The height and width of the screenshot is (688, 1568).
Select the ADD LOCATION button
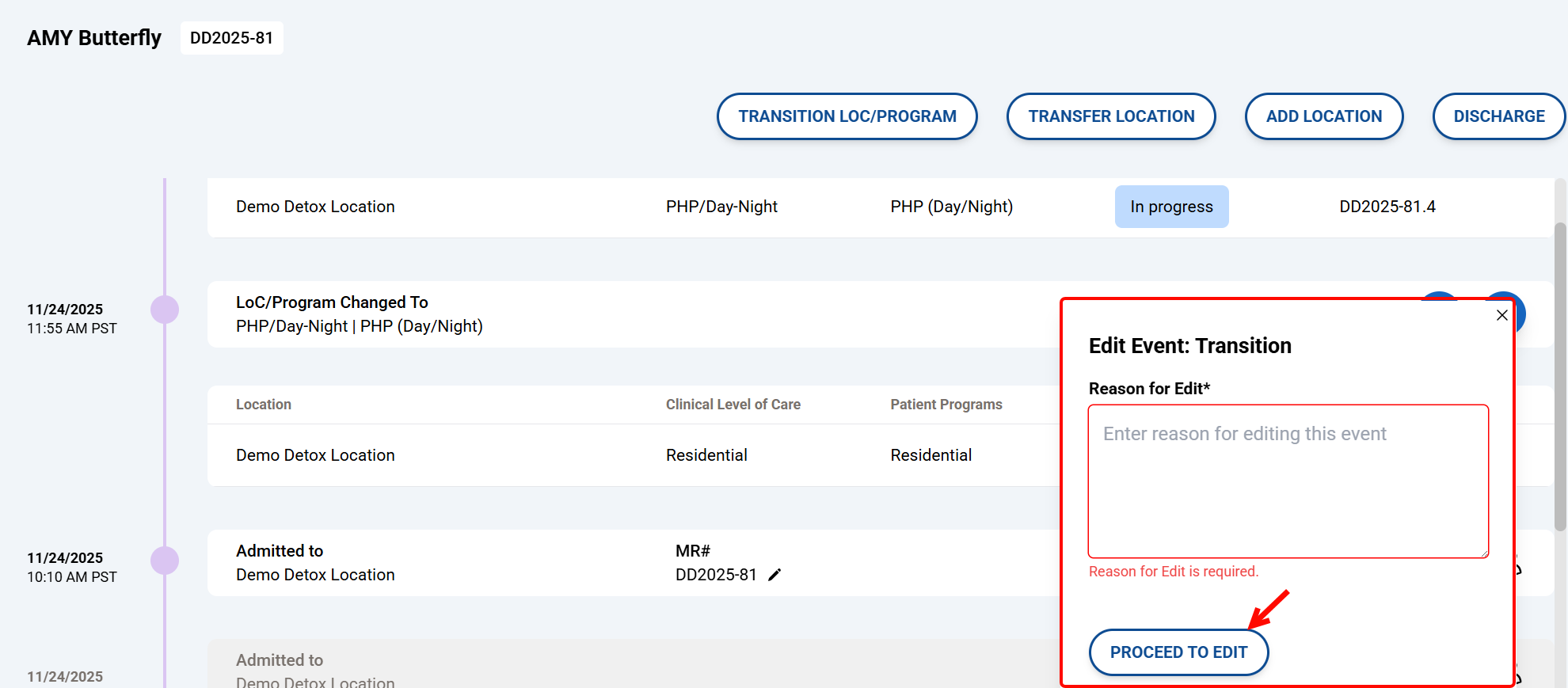click(x=1323, y=116)
